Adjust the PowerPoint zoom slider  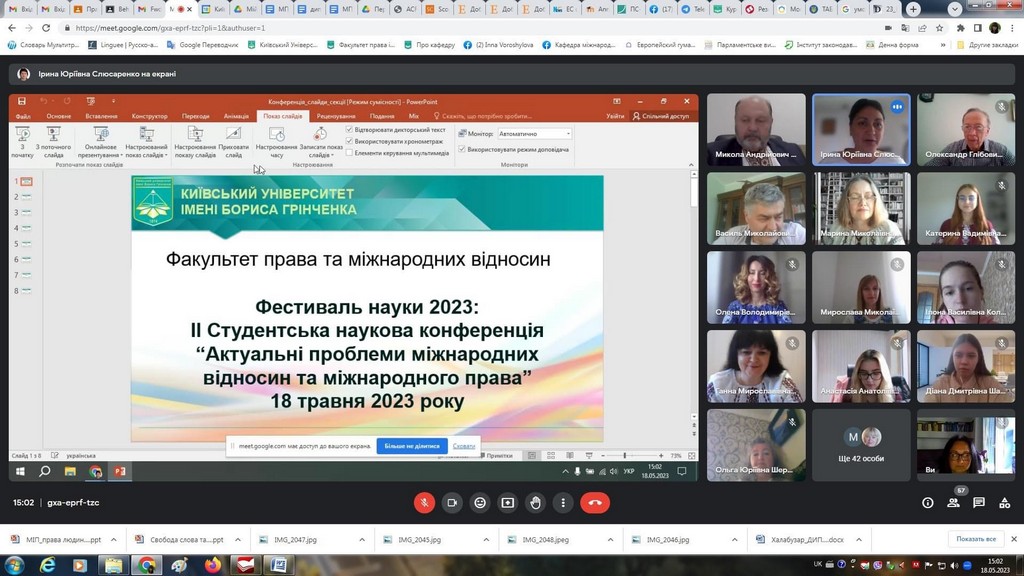click(x=626, y=456)
